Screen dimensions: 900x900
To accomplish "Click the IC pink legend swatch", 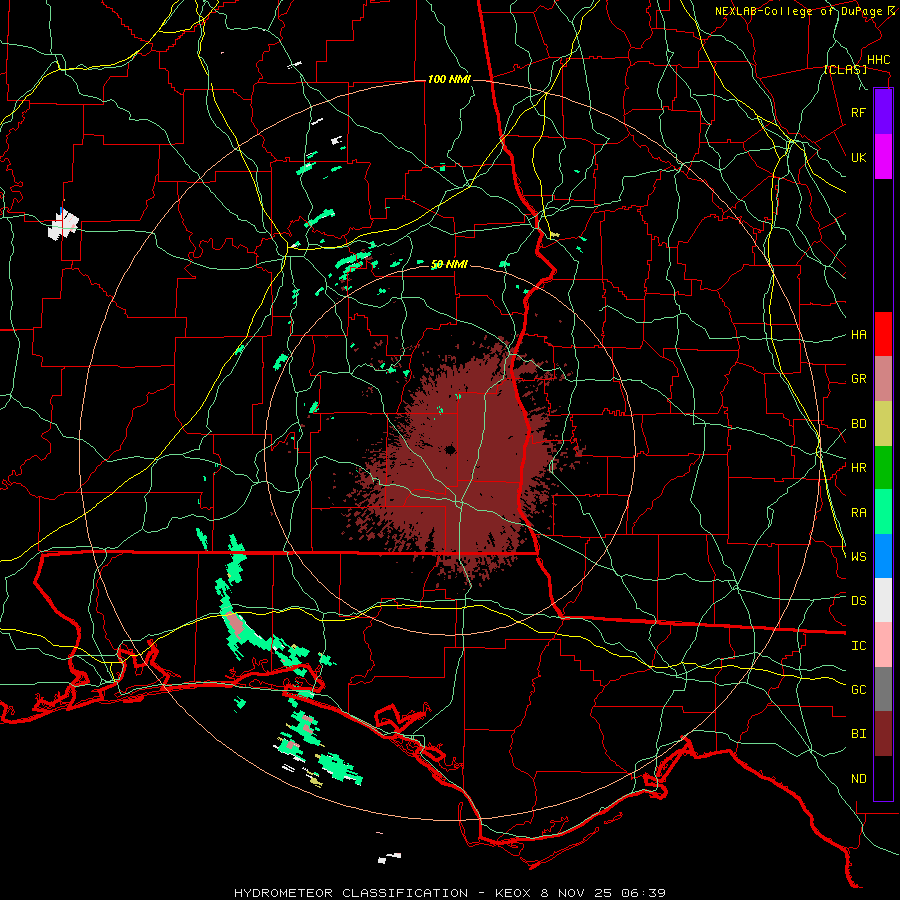I will (883, 645).
